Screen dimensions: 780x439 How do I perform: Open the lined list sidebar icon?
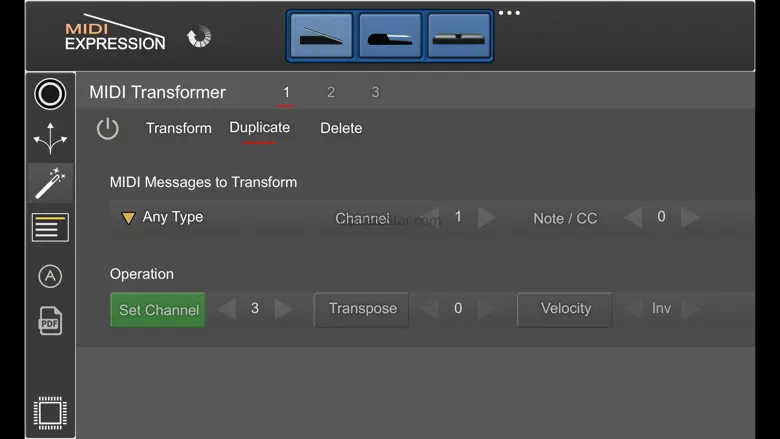[x=50, y=228]
